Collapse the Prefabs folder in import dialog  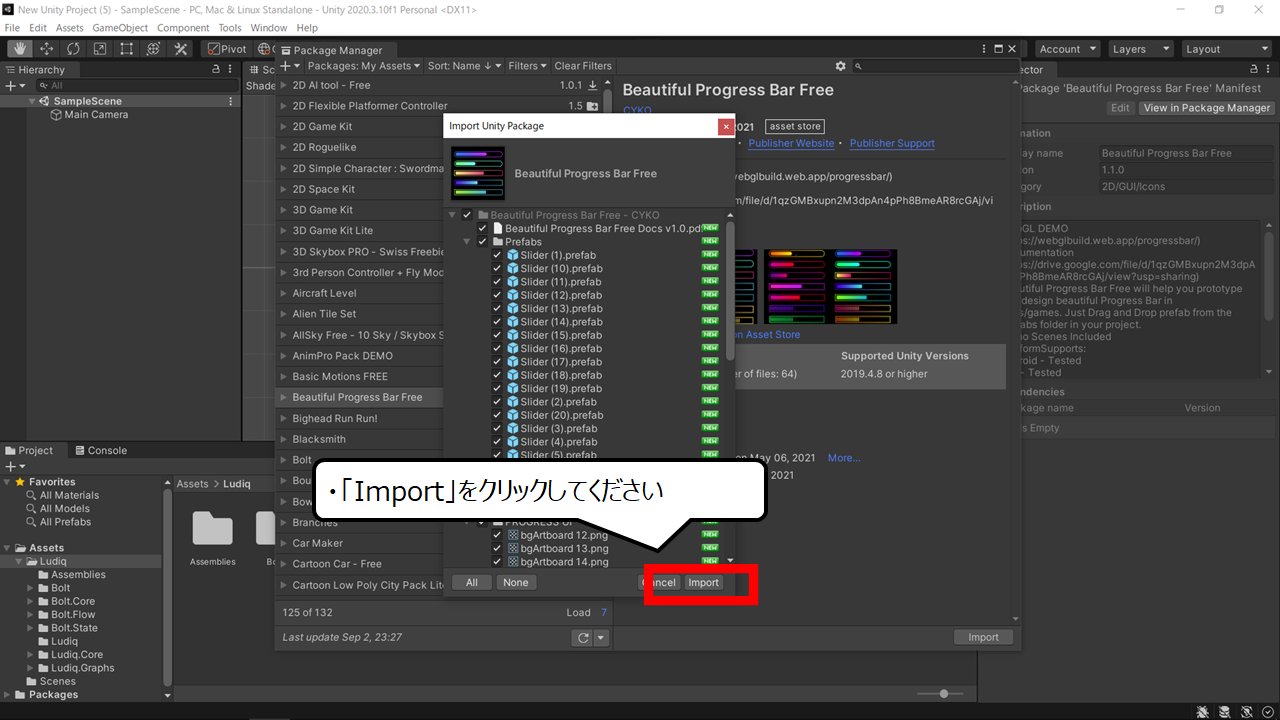pyautogui.click(x=467, y=242)
